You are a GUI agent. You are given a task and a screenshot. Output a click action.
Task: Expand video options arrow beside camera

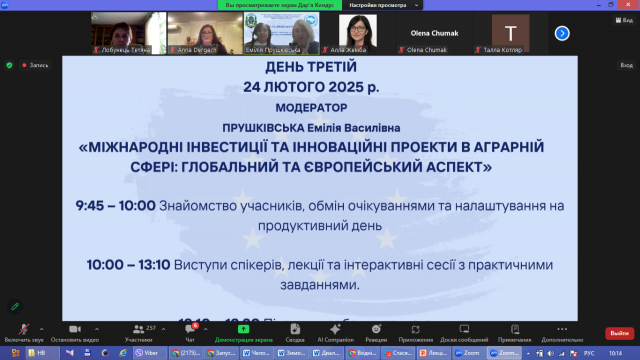97,329
